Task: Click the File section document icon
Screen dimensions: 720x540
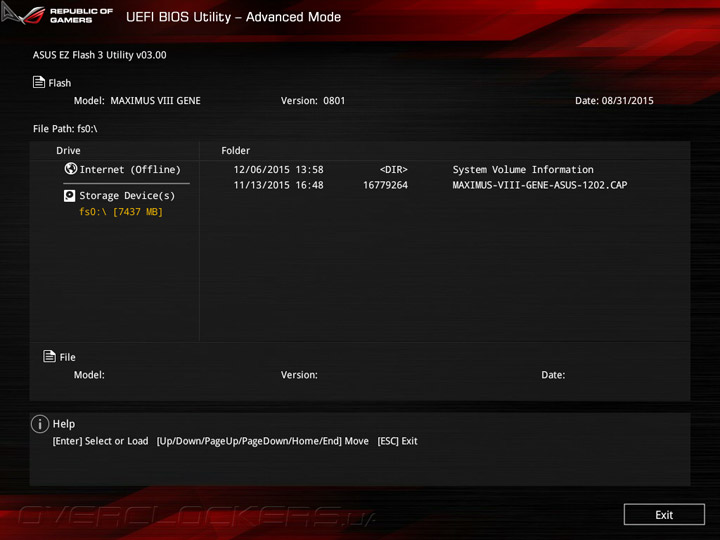Action: point(49,356)
